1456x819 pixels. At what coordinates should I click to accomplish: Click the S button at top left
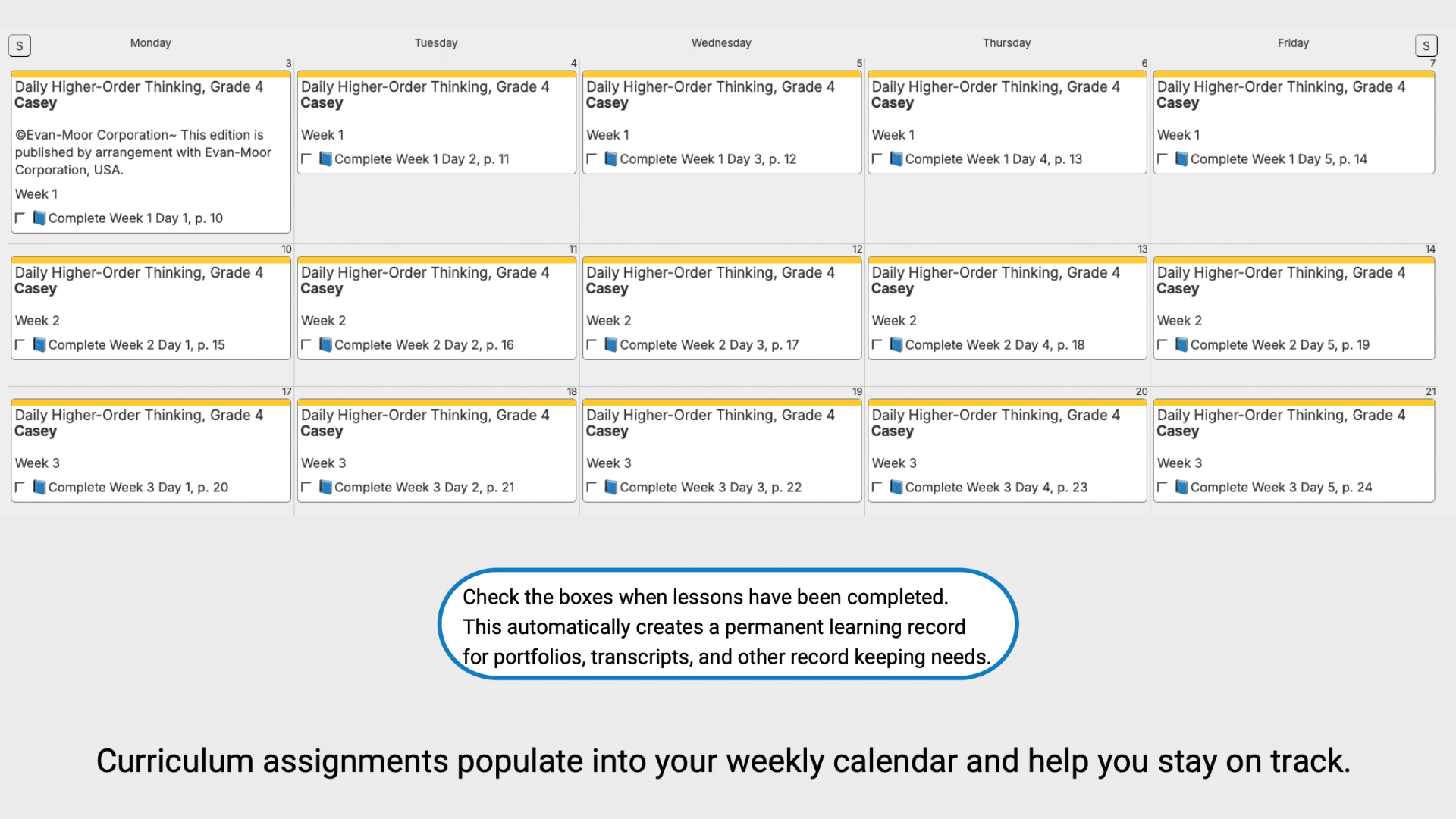[x=20, y=45]
